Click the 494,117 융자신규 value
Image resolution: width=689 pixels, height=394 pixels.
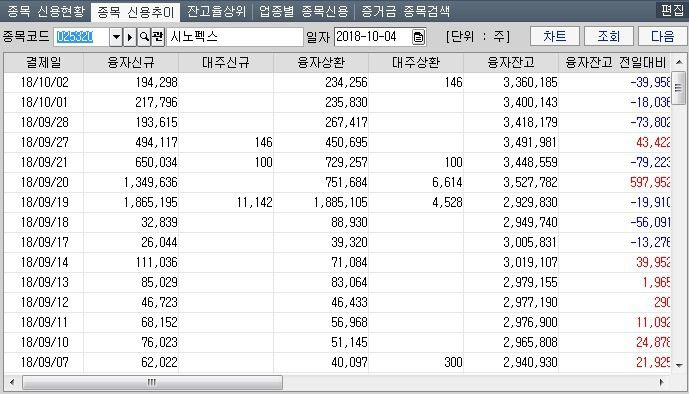156,142
